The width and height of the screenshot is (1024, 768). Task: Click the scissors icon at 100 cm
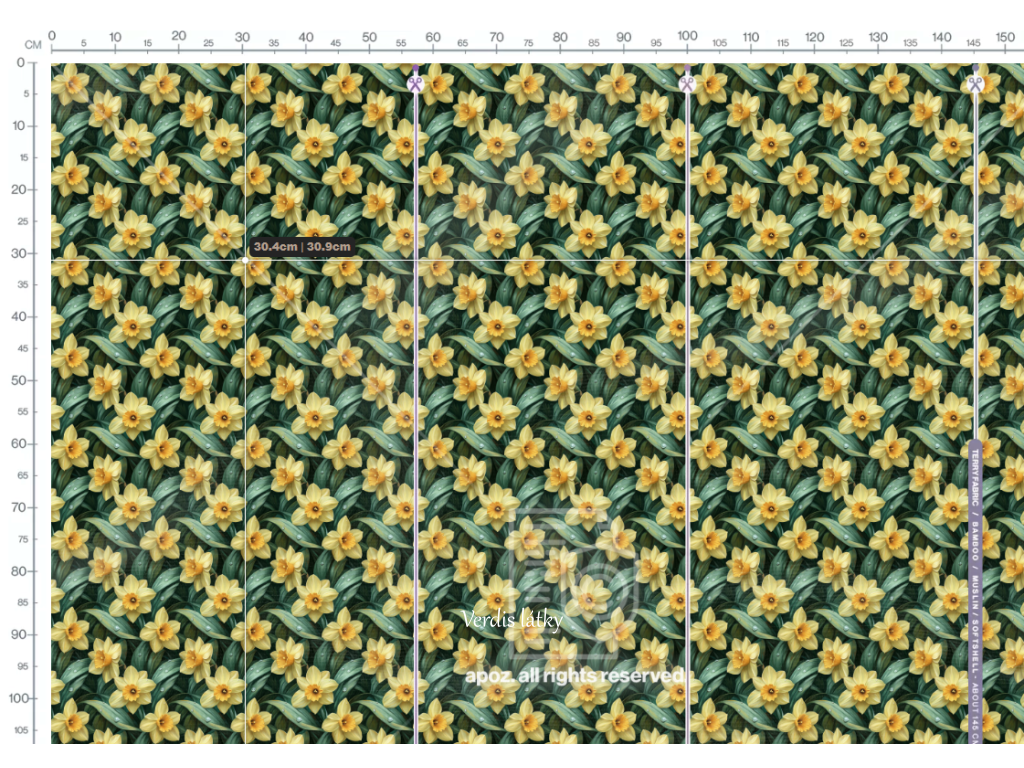pos(687,84)
